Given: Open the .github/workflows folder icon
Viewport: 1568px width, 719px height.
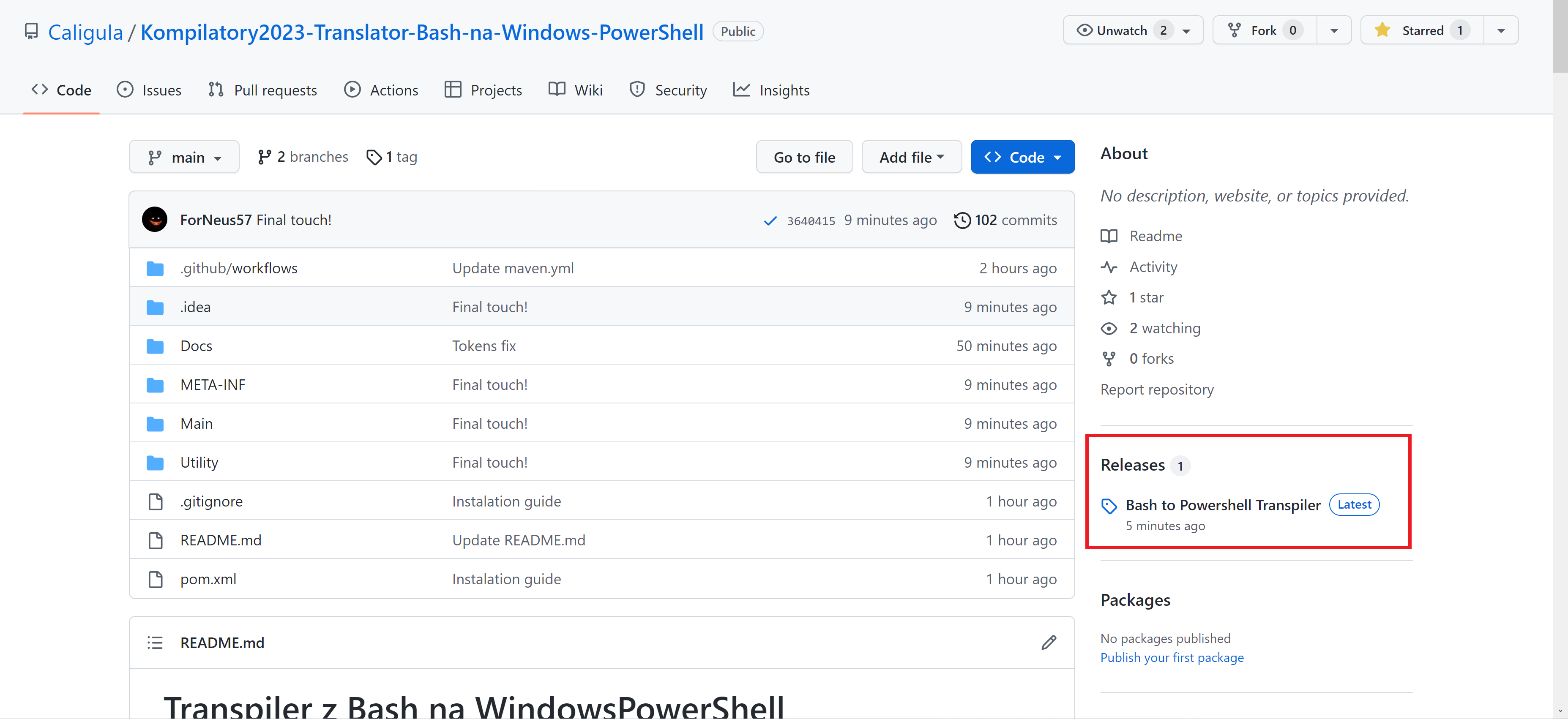Looking at the screenshot, I should tap(155, 268).
